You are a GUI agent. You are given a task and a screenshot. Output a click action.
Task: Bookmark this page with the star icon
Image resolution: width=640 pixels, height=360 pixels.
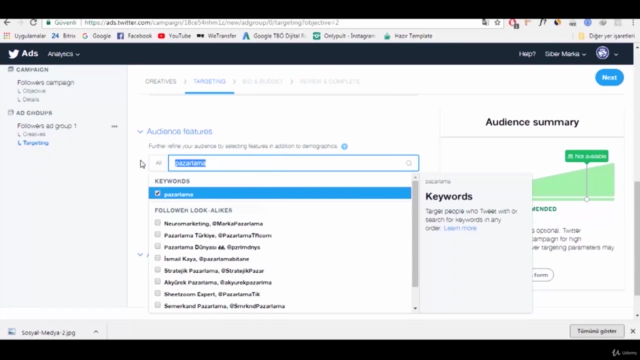pyautogui.click(x=497, y=23)
